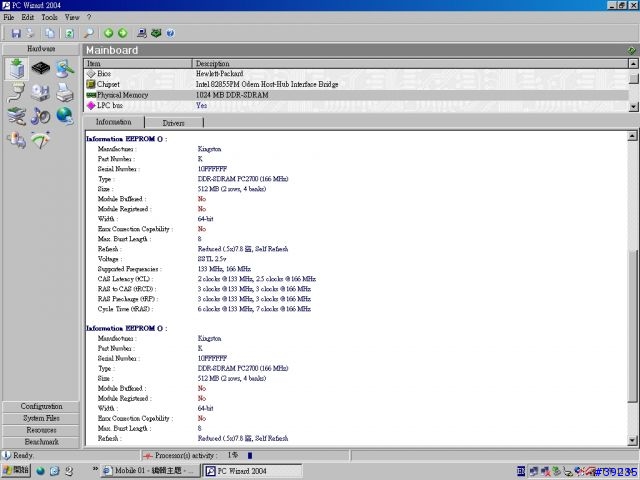The height and width of the screenshot is (480, 640).
Task: Select the Mainboard category icon in sidebar
Action: [x=17, y=68]
